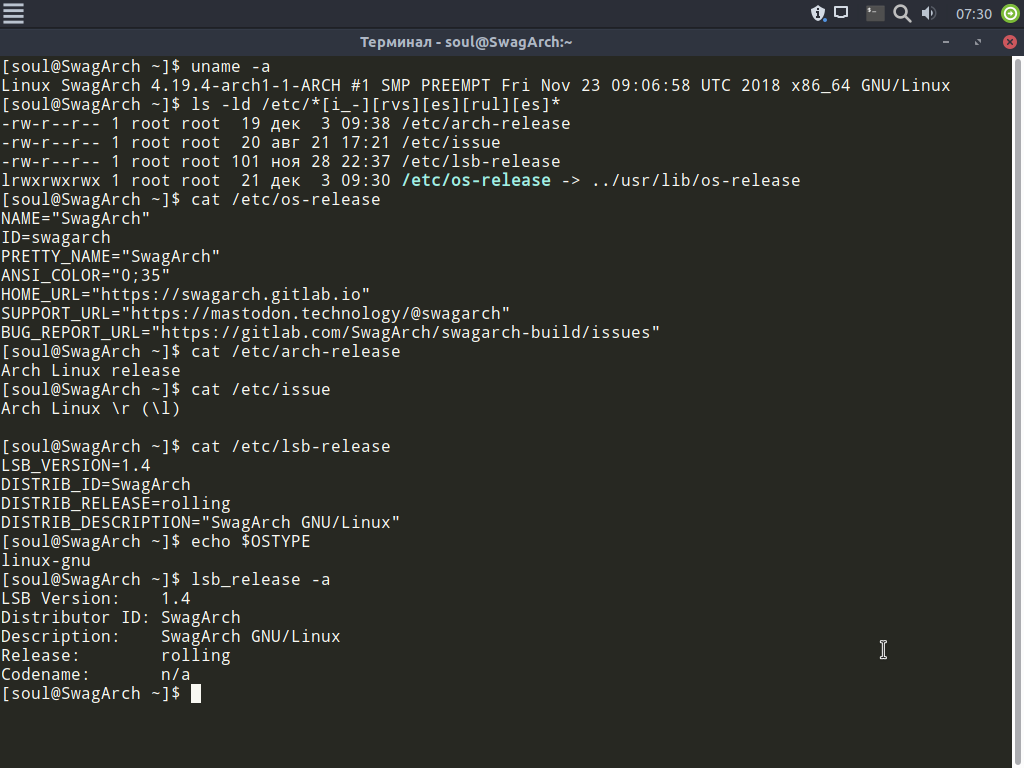Viewport: 1024px width, 768px height.
Task: Click the LSB_VERSION=1.4 line
Action: pos(76,466)
